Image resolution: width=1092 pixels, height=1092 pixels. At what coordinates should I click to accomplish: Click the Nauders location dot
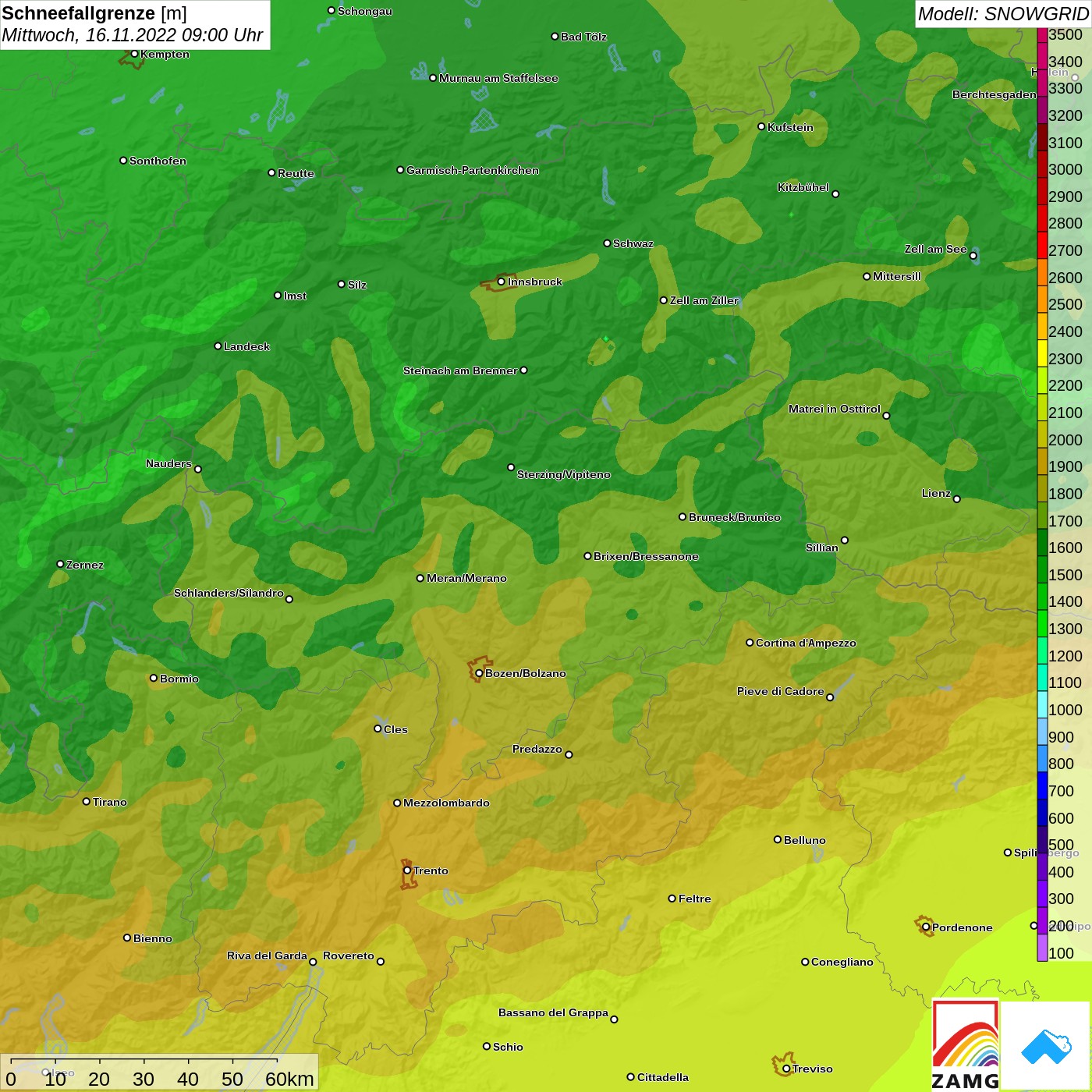tap(198, 469)
